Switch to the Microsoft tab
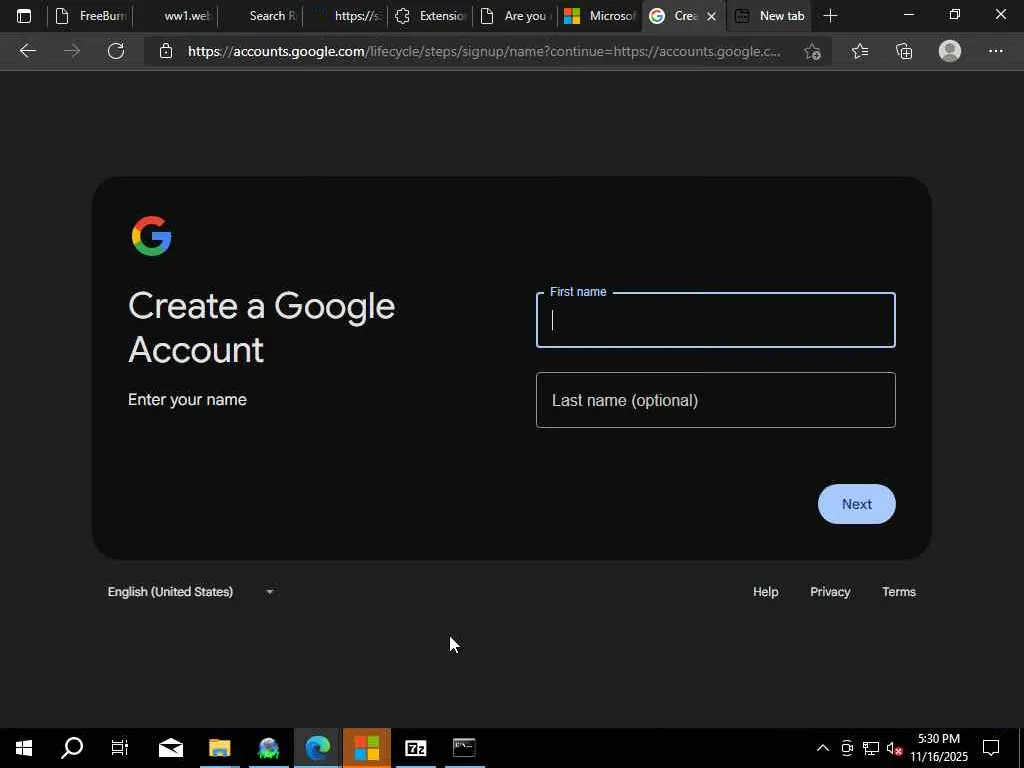The height and width of the screenshot is (768, 1024). 600,16
